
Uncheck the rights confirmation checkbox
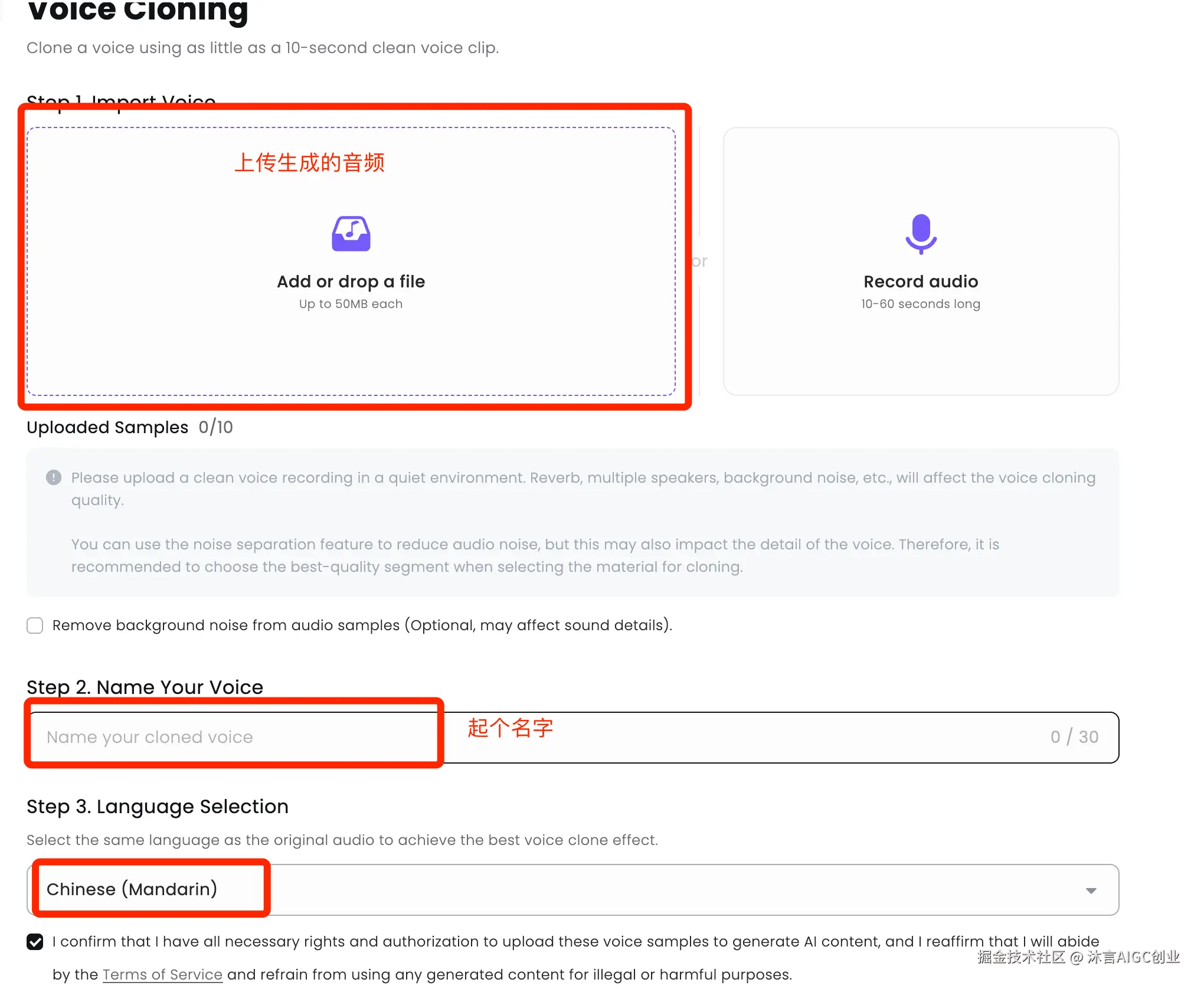35,942
